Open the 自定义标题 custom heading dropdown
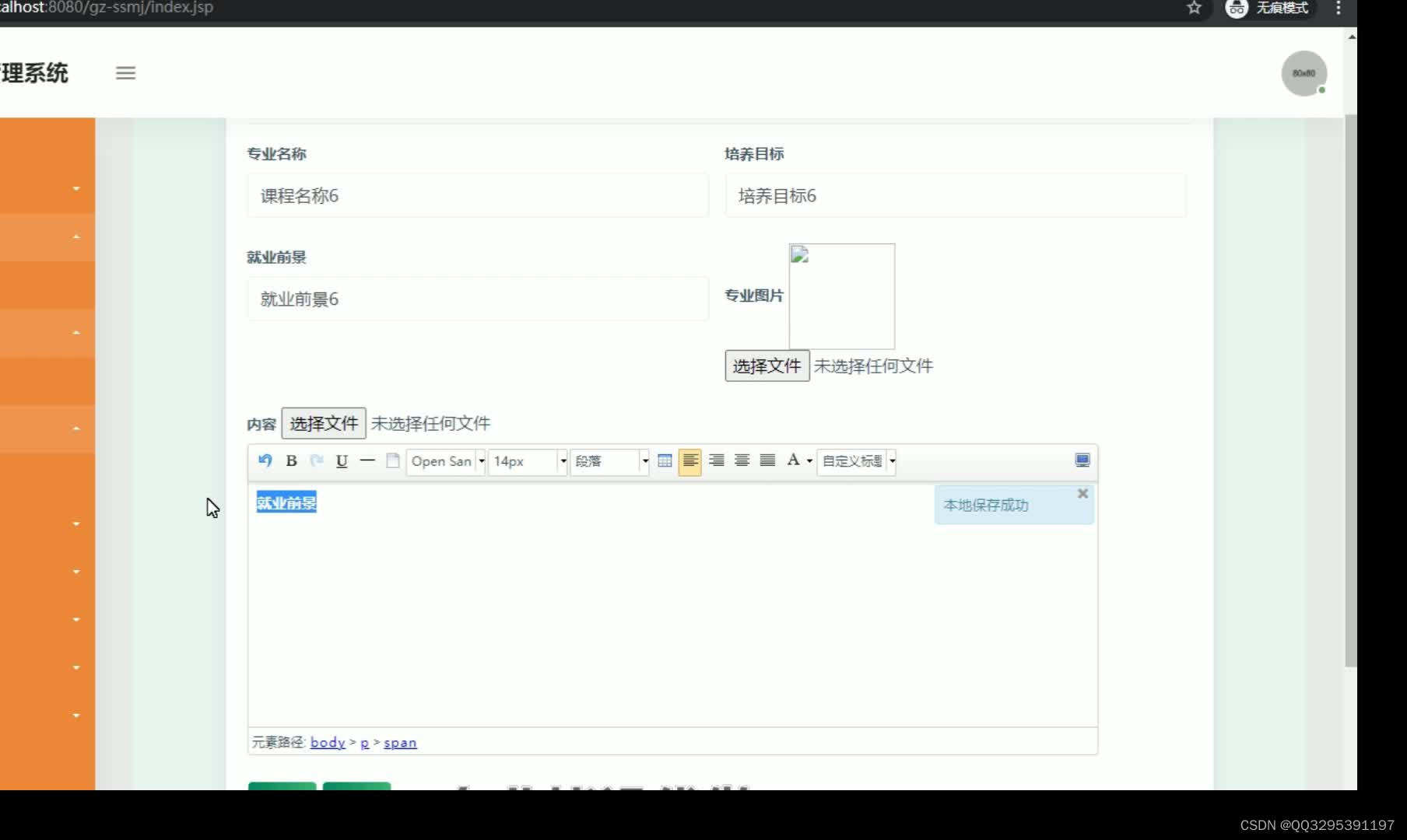Screen dimensions: 1407x840 point(857,461)
